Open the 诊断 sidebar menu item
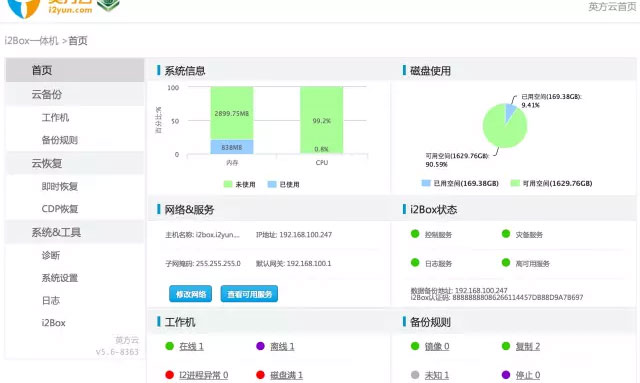Screen dimensions: 640x383 51,256
